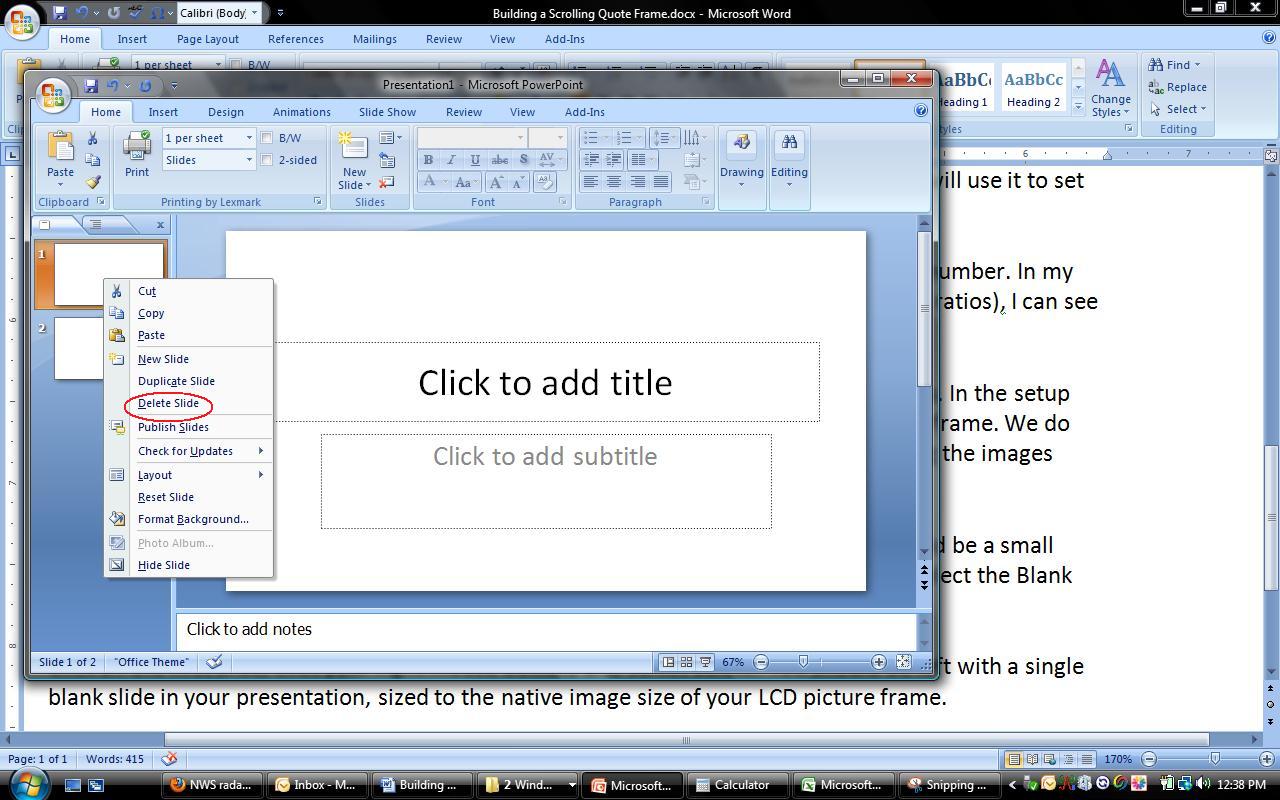Click the spell check icon in PowerPoint status bar
The width and height of the screenshot is (1280, 800).
tap(213, 662)
